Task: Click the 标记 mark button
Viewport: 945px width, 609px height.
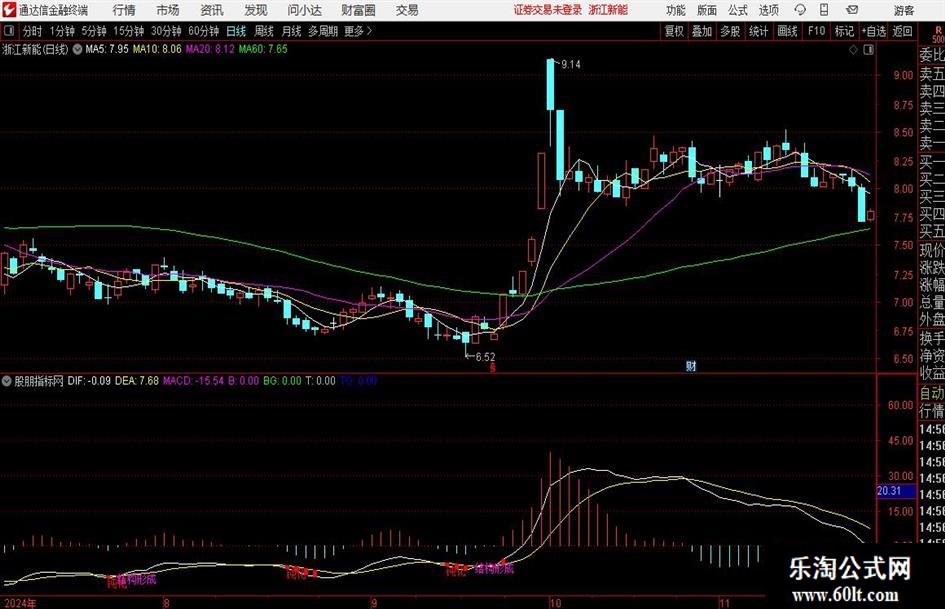Action: 844,31
